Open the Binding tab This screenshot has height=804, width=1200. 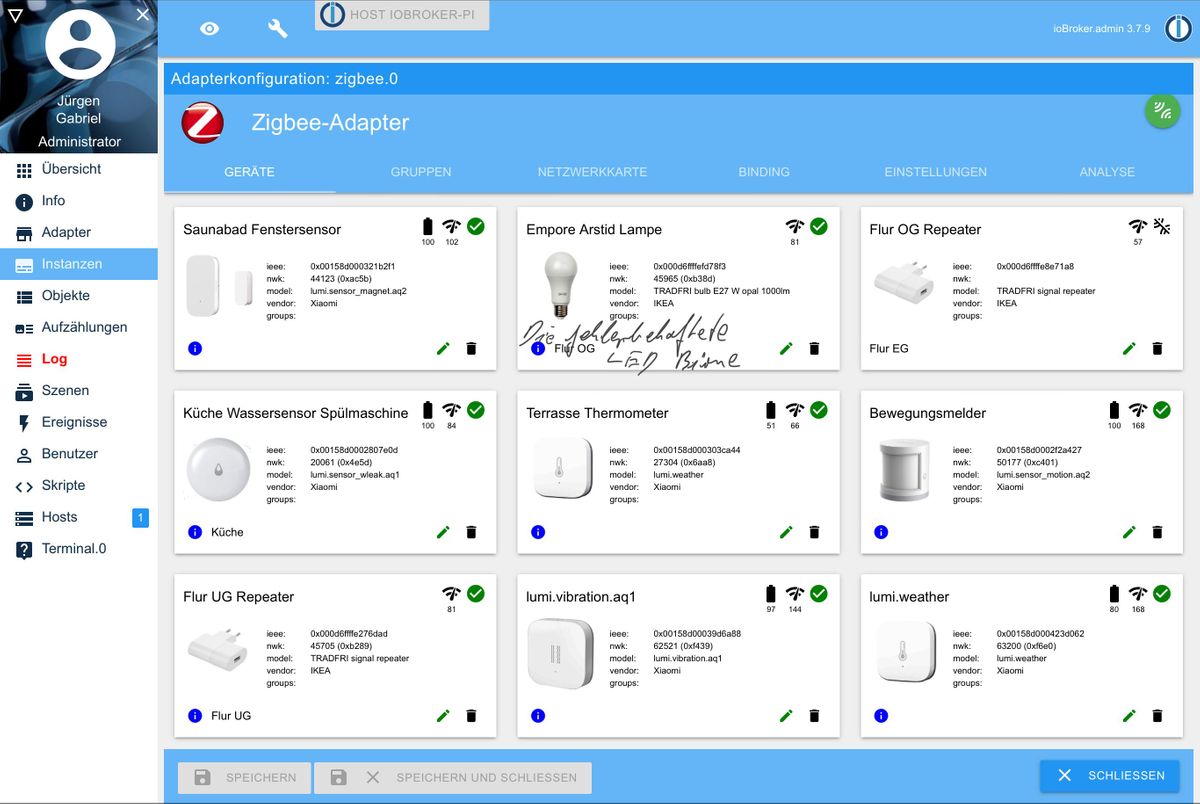[764, 172]
